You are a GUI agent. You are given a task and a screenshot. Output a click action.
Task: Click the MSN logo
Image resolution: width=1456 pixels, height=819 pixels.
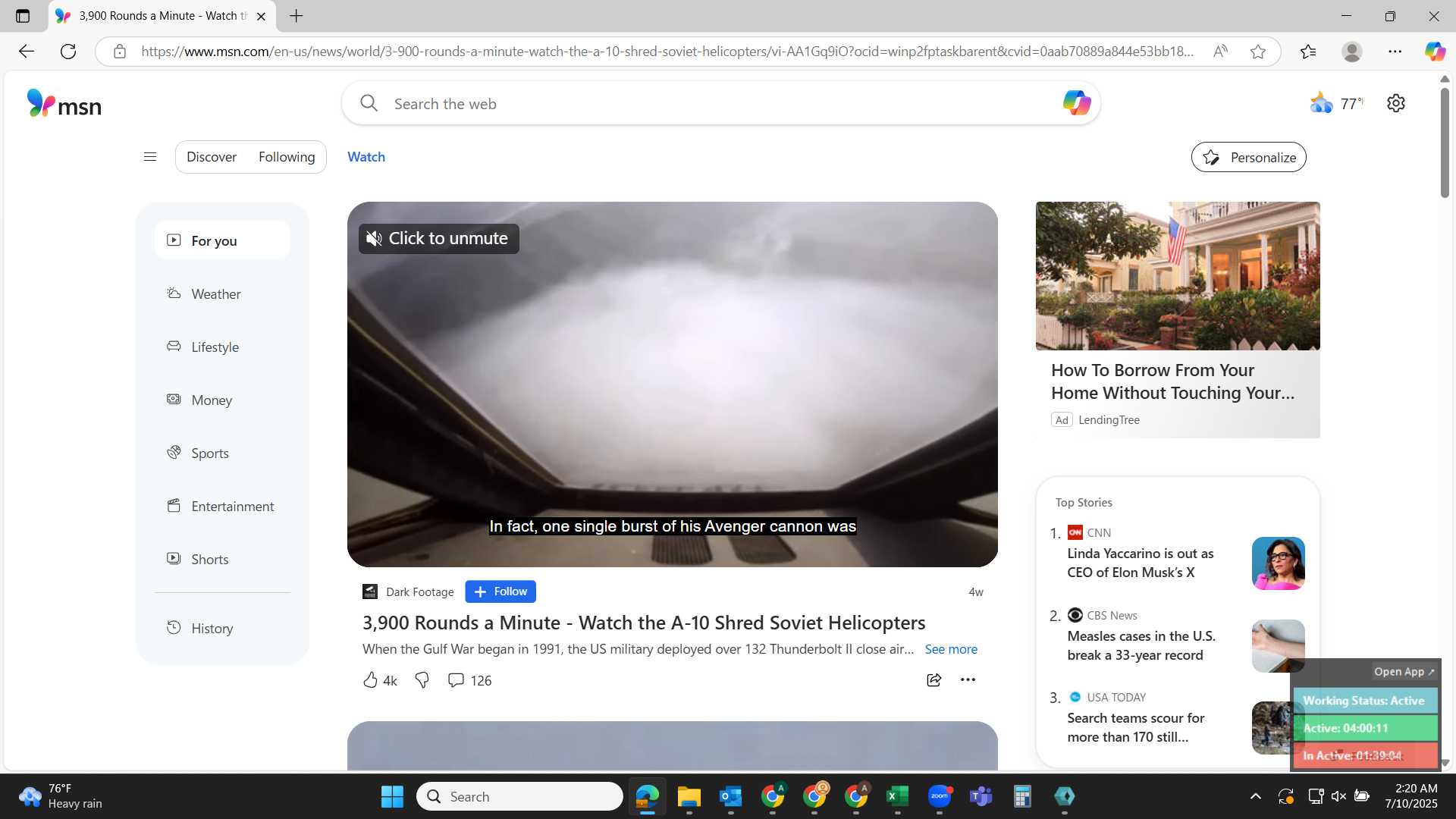[64, 104]
